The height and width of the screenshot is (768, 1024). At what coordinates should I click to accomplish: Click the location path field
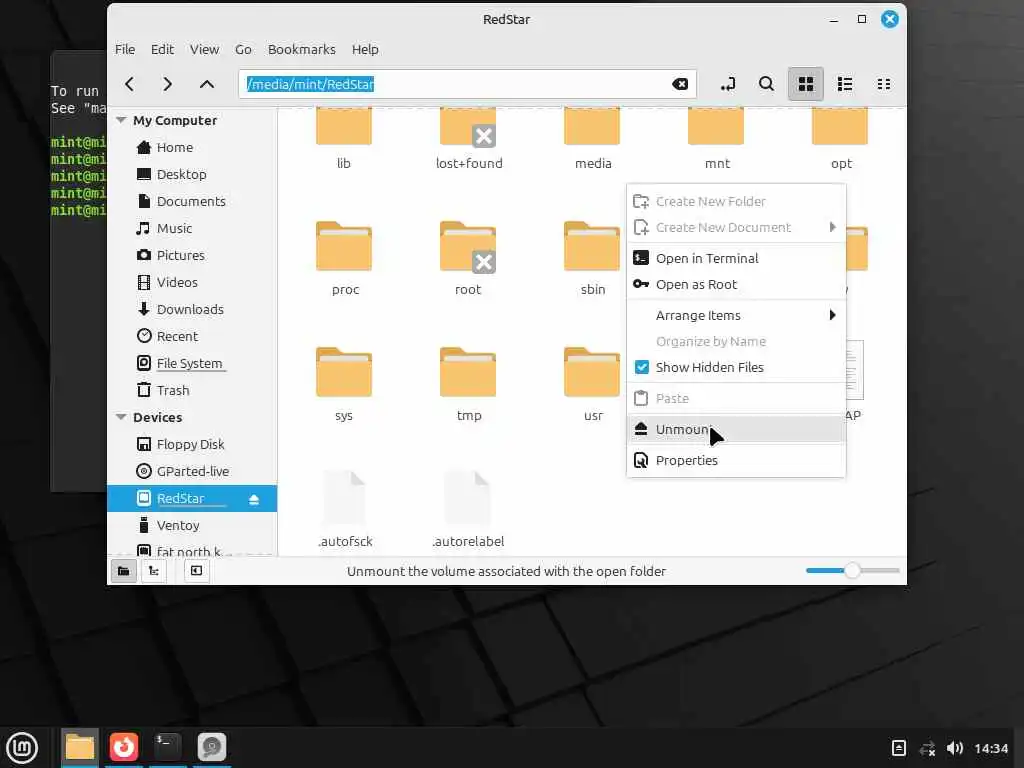[x=467, y=84]
